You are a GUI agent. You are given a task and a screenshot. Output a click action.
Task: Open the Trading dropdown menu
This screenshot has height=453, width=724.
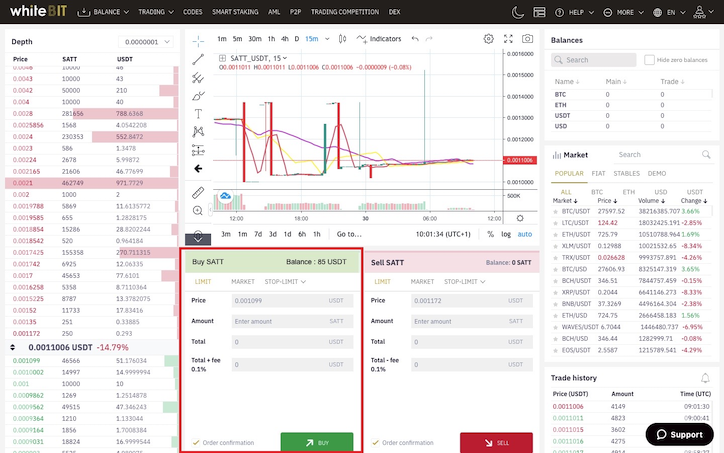coord(156,12)
